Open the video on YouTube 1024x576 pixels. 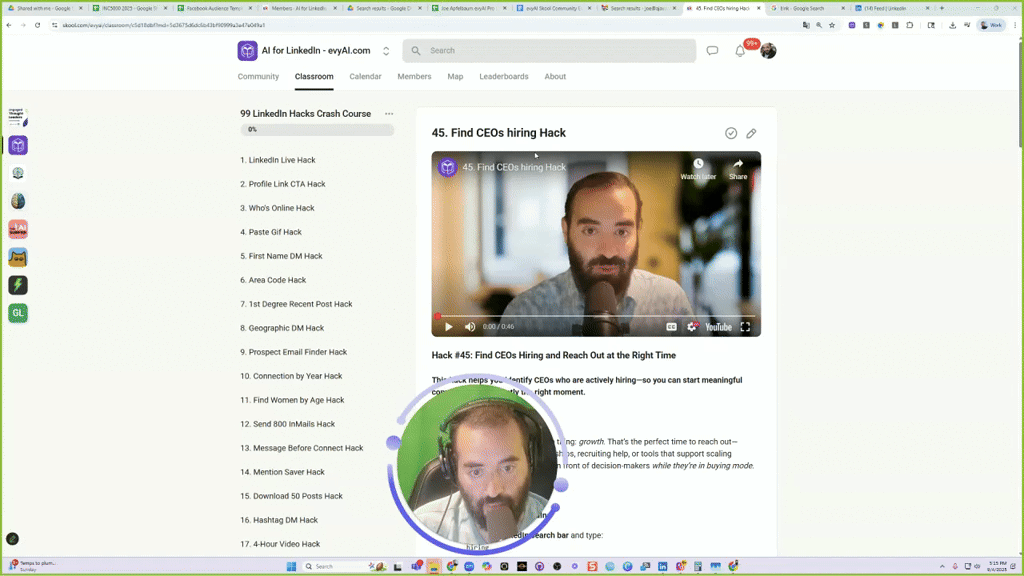point(718,327)
